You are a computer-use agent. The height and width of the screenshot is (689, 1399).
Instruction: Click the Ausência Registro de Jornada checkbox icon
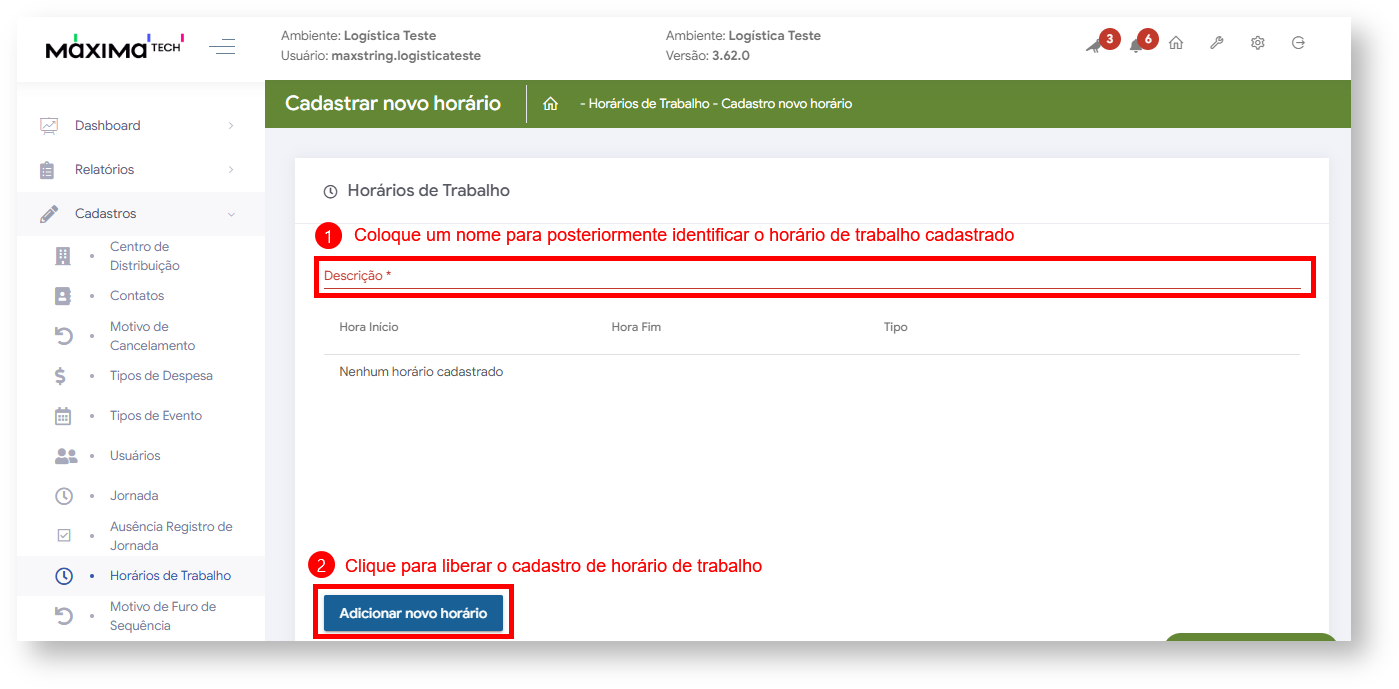64,536
